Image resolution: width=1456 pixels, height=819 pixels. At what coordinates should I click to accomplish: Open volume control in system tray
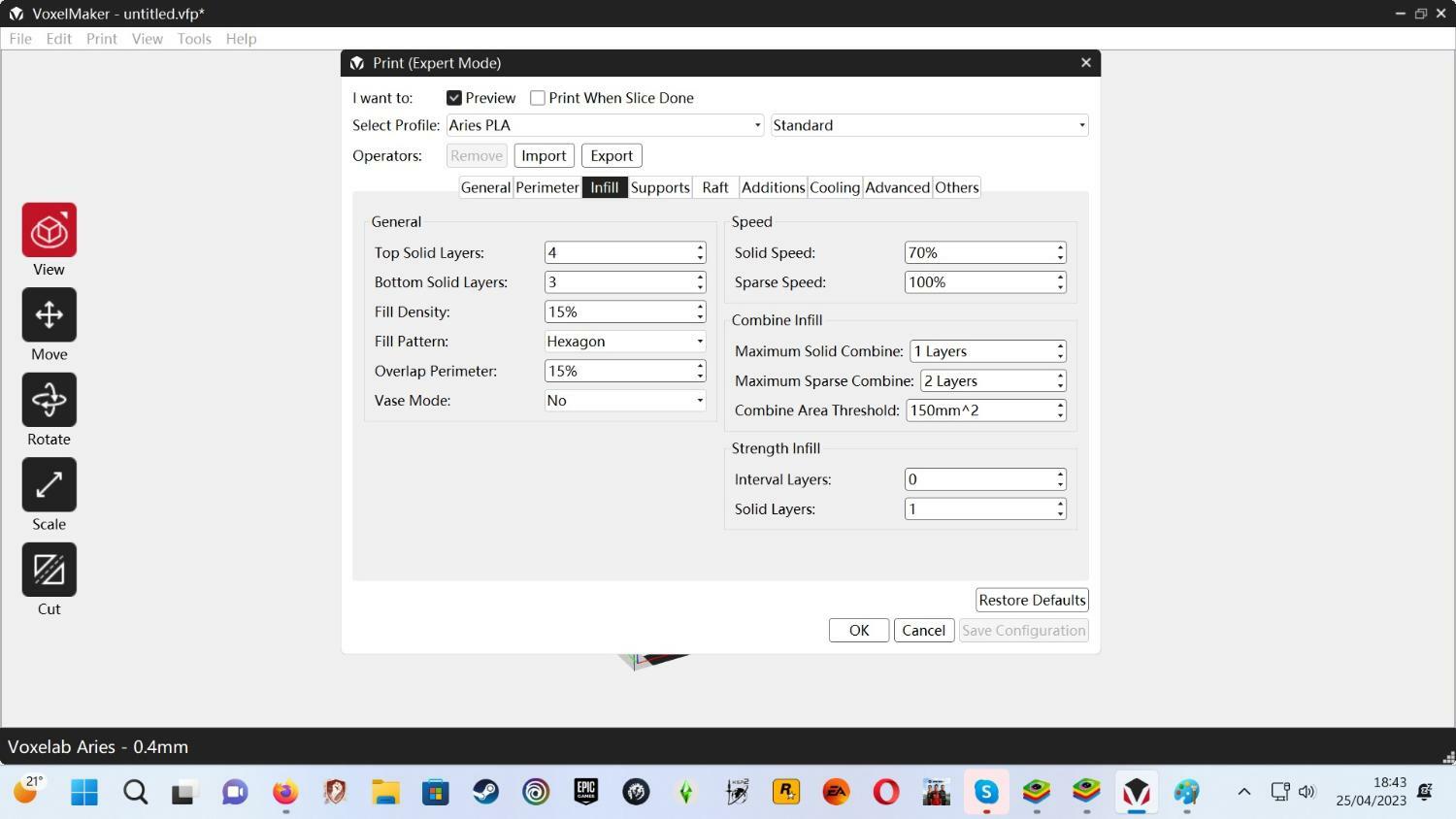point(1307,792)
